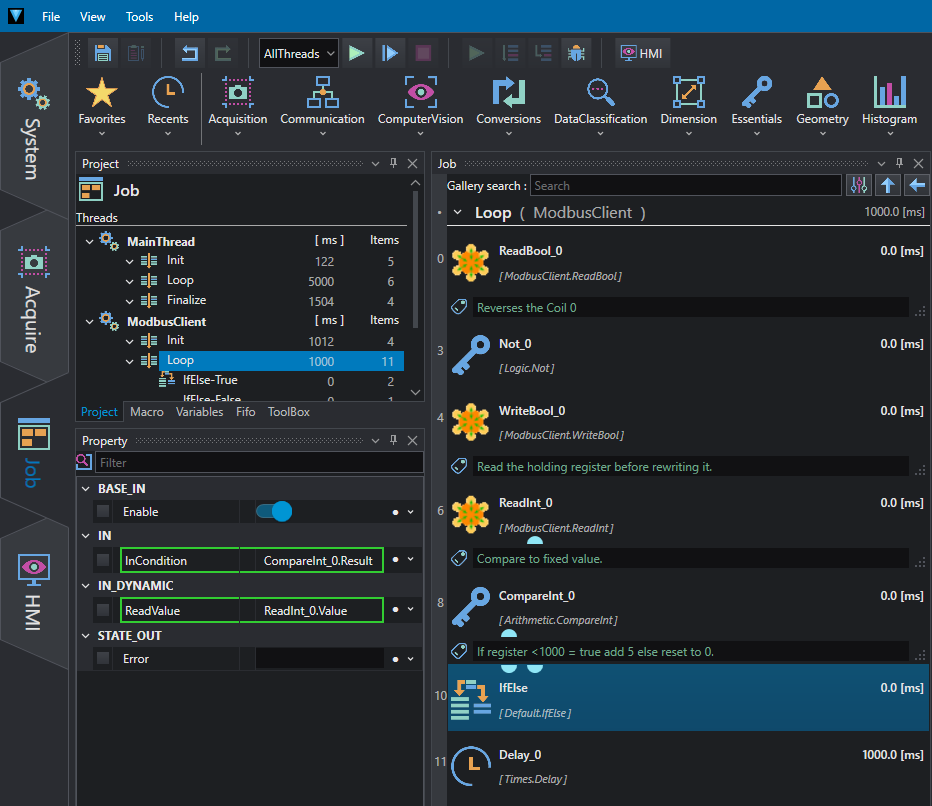Click the HMI button in toolbar
The height and width of the screenshot is (806, 932).
tap(642, 53)
